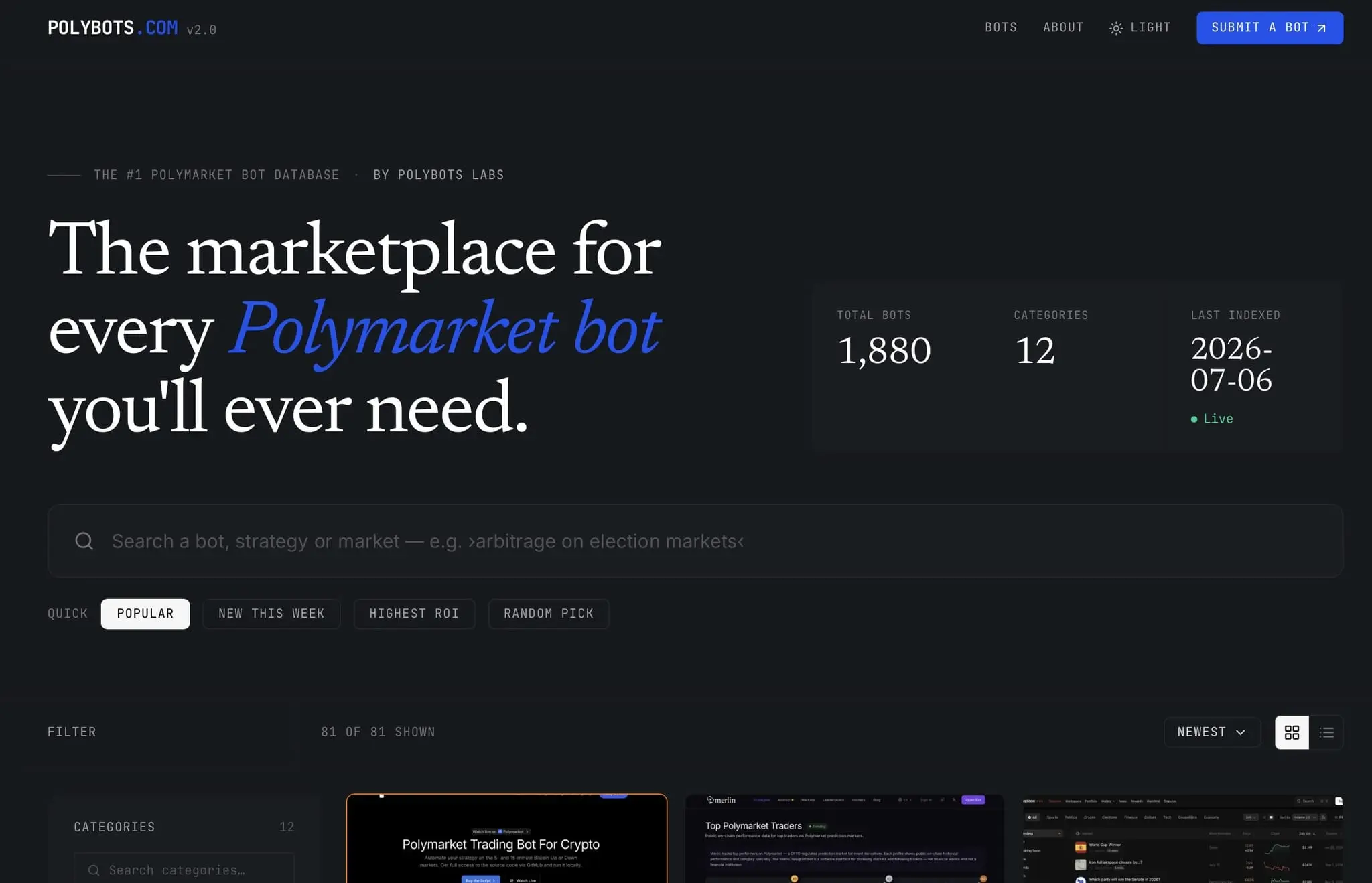
Task: Open the NEWEST sort dropdown
Action: coord(1212,732)
